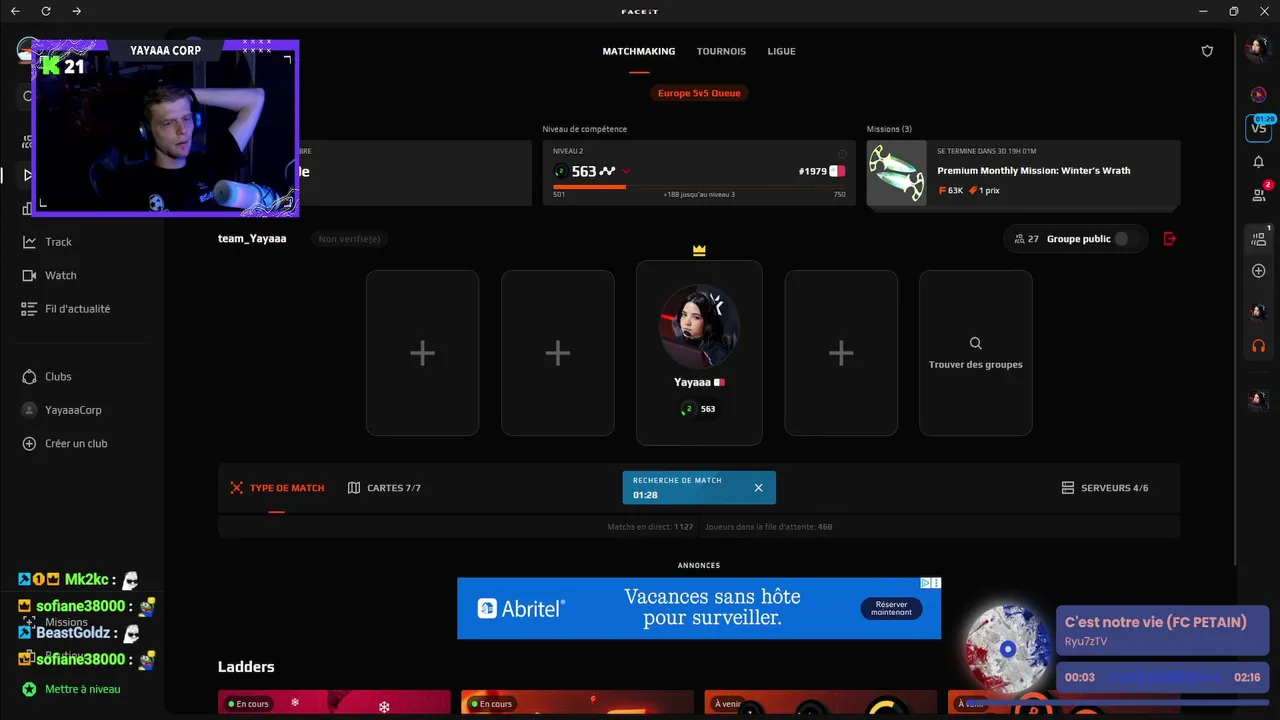This screenshot has height=720, width=1280.
Task: Open friends list with red badge
Action: click(x=1259, y=194)
